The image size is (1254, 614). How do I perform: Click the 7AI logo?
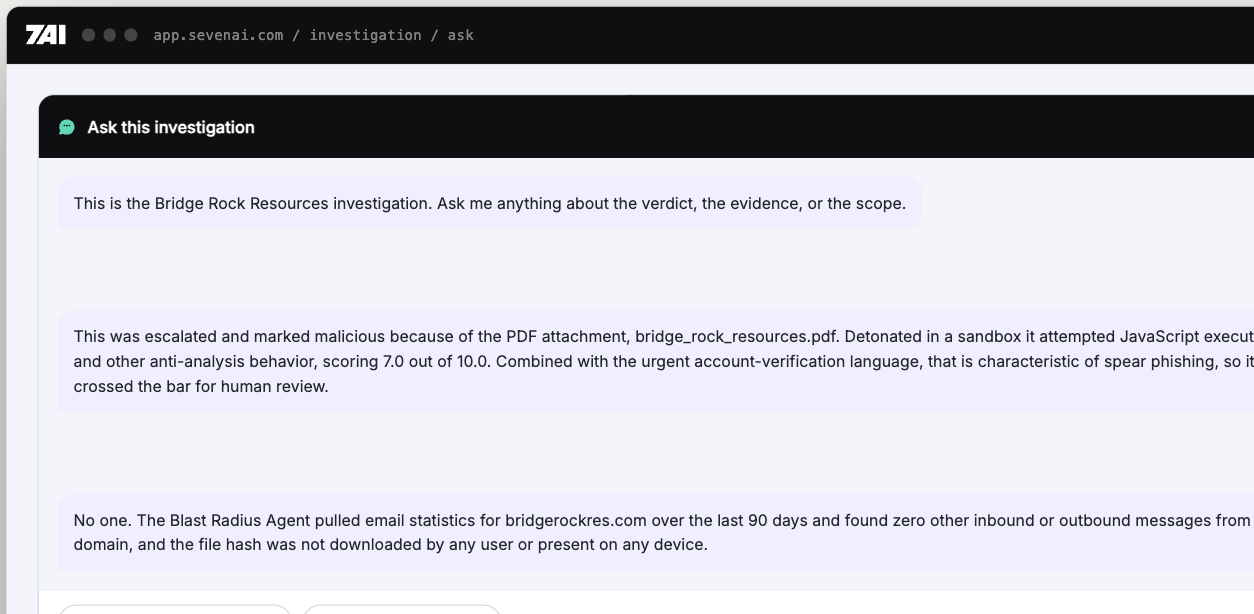46,35
